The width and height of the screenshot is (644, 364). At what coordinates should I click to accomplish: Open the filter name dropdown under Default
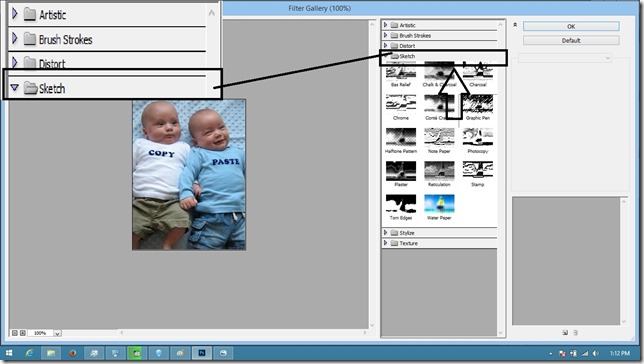[x=565, y=58]
